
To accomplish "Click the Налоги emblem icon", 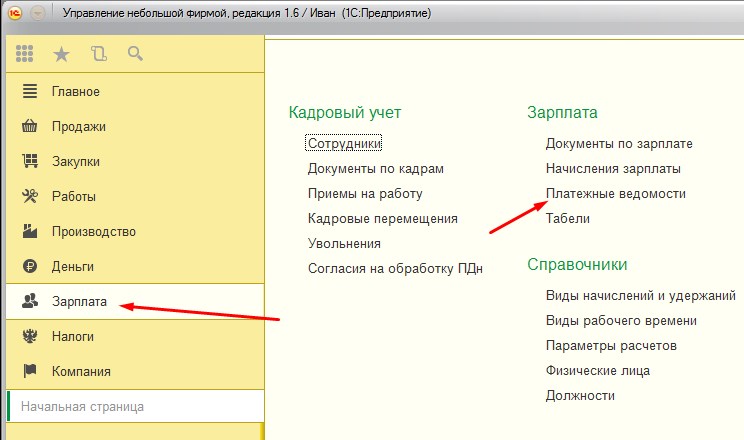I will point(30,336).
